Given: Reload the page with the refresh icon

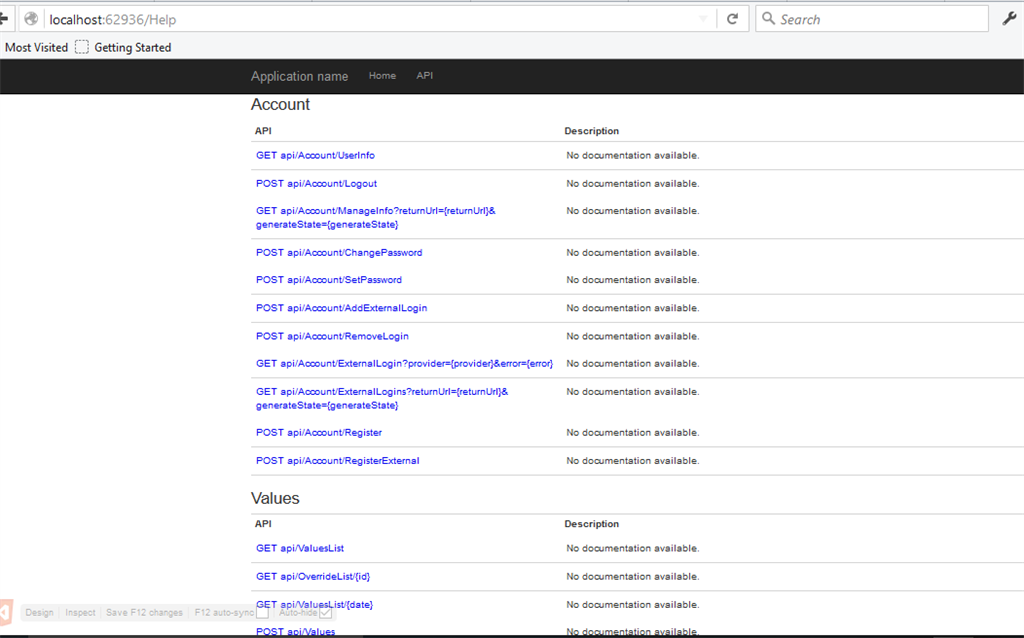Looking at the screenshot, I should 732,19.
